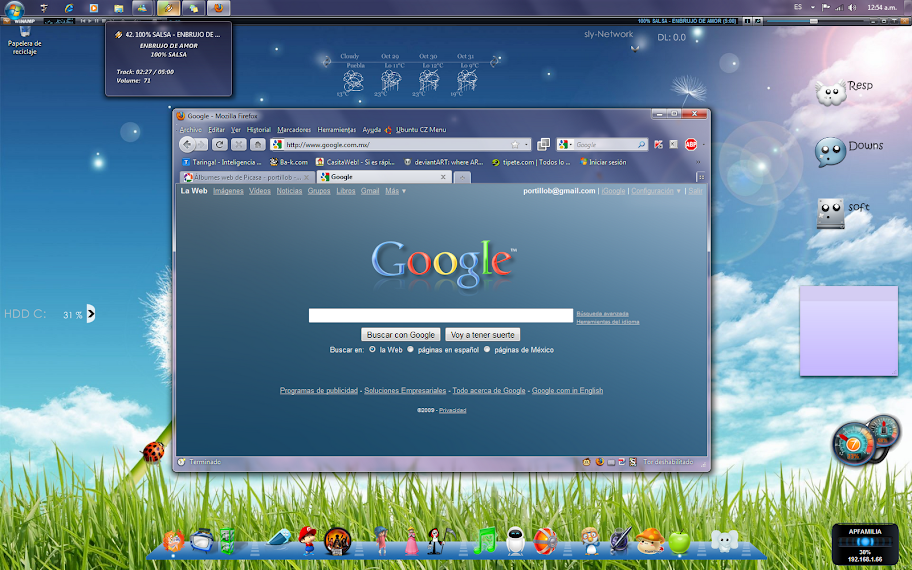Expand the Google 'Más' menu
912x570 pixels.
point(396,191)
